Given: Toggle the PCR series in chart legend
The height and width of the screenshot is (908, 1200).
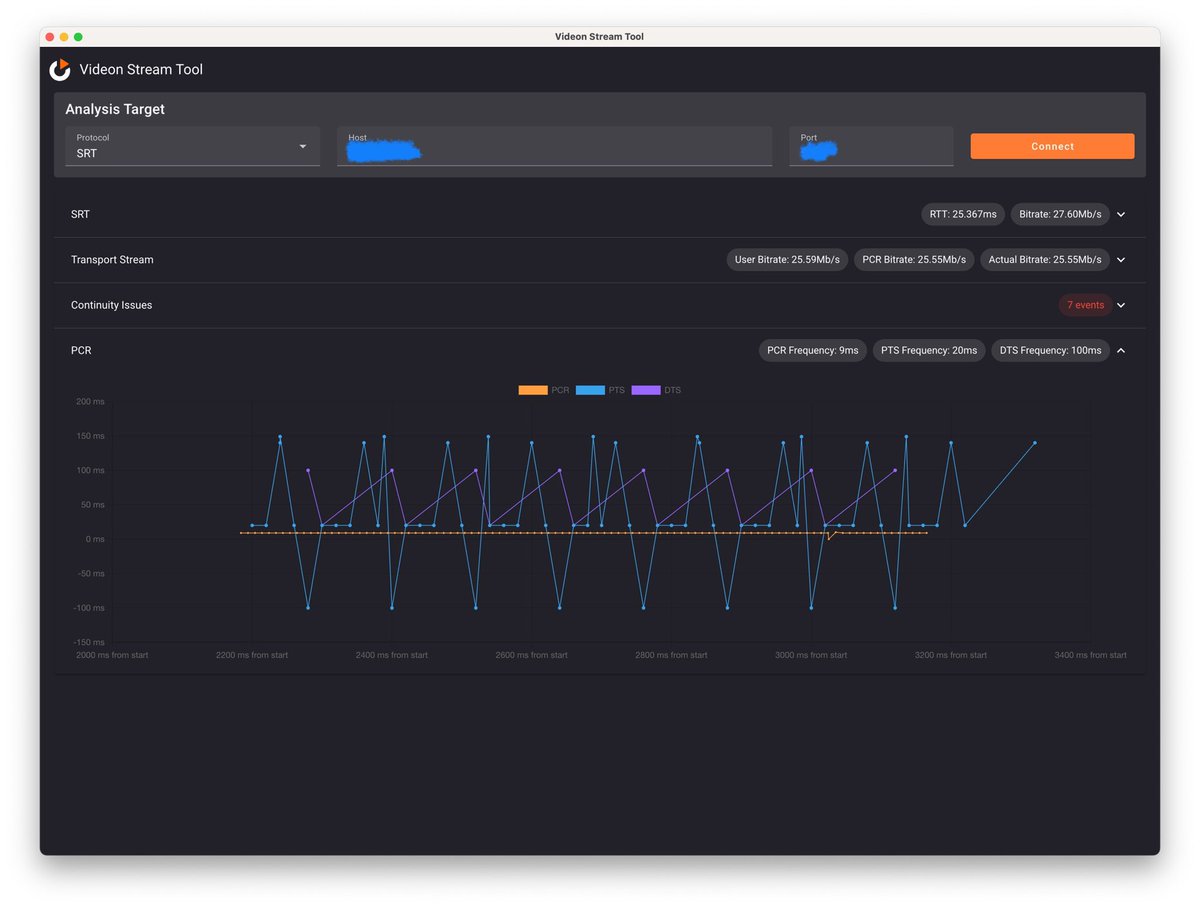Looking at the screenshot, I should [x=543, y=390].
